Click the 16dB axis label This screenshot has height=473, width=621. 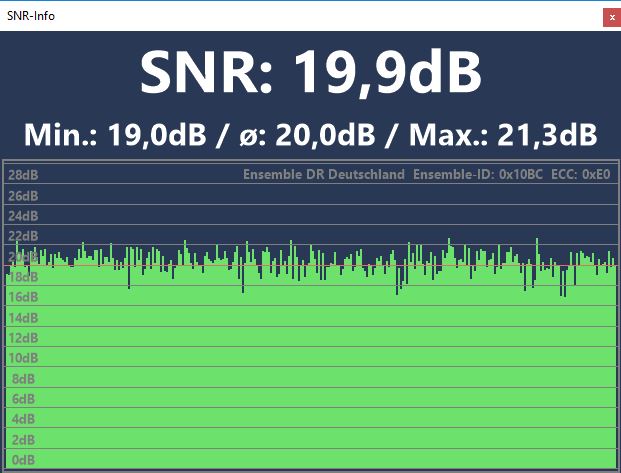[x=23, y=297]
